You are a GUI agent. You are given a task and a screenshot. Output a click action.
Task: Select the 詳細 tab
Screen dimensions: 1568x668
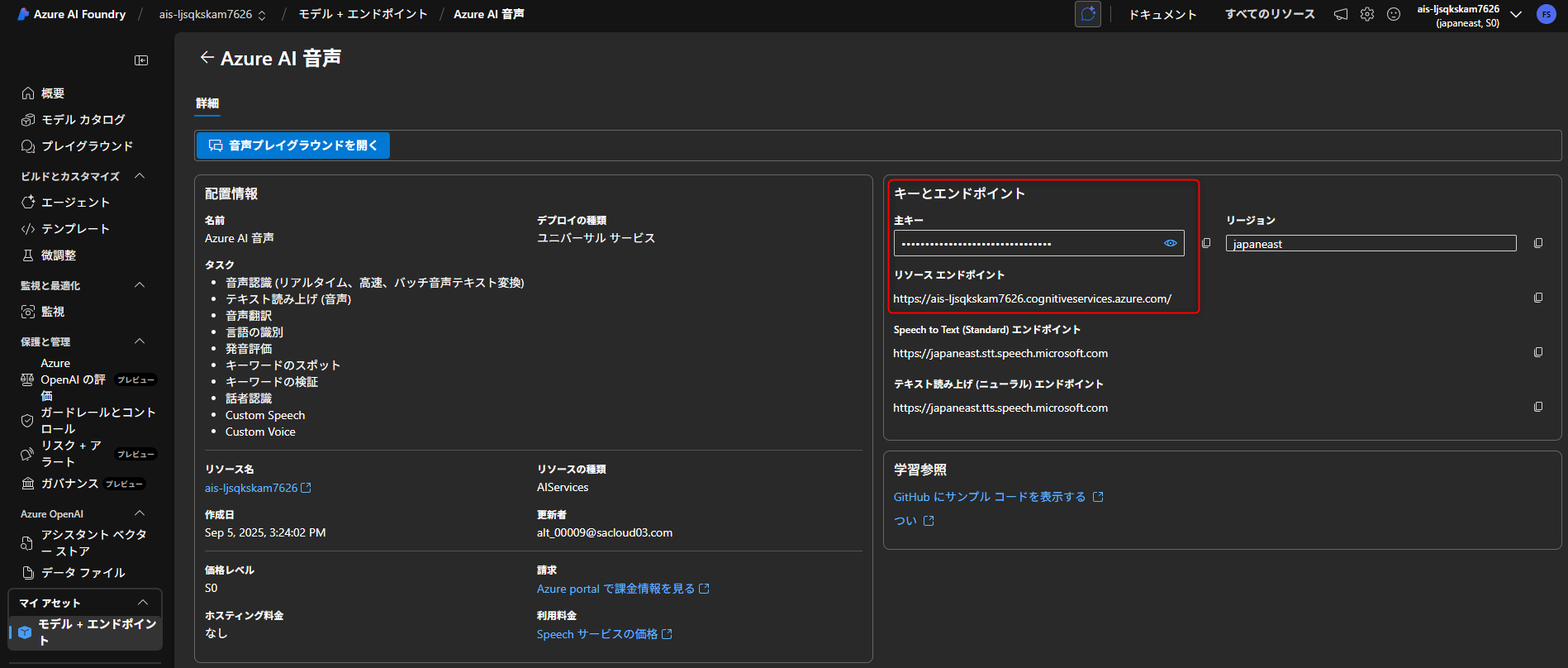coord(207,103)
